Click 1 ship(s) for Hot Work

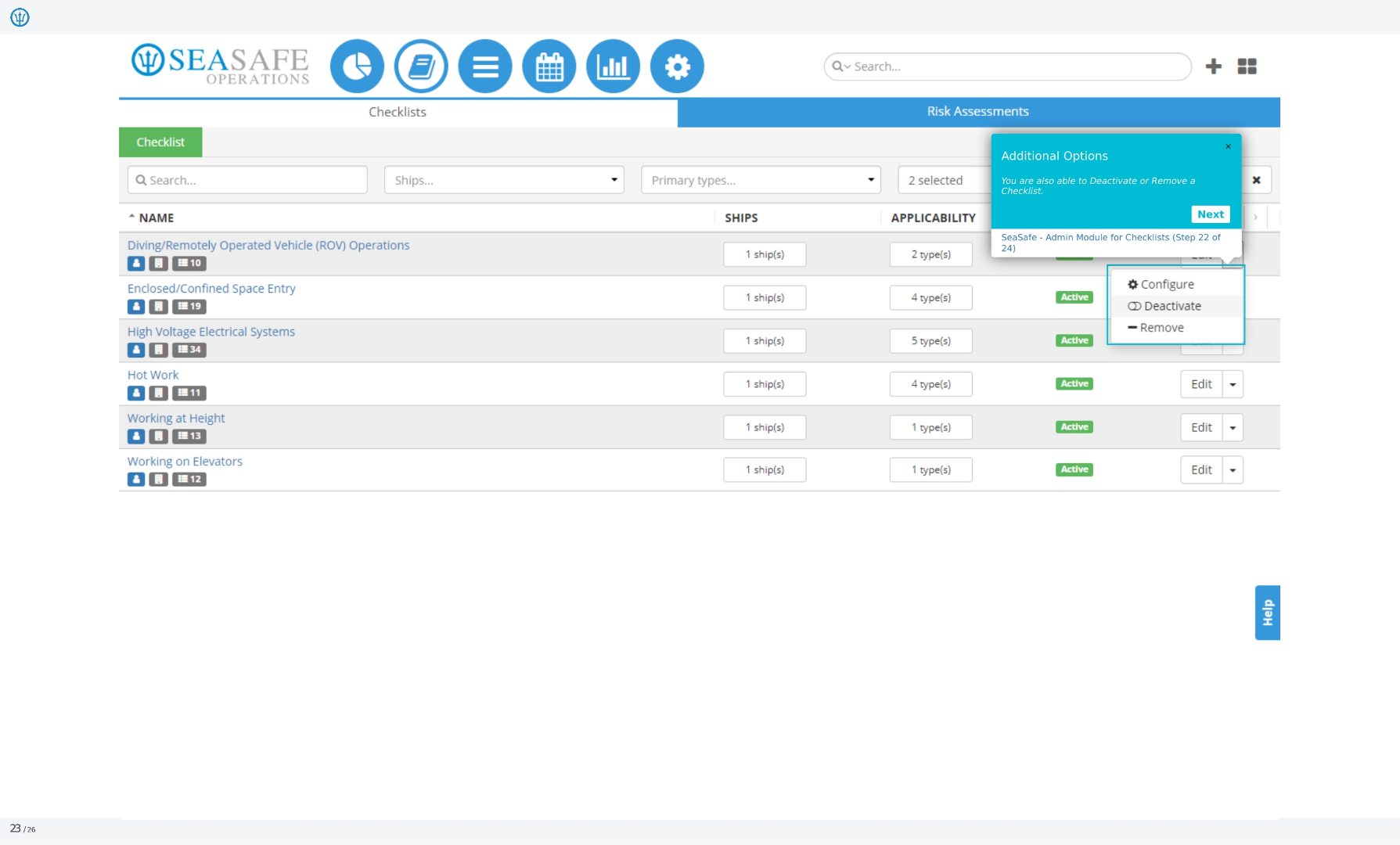765,384
